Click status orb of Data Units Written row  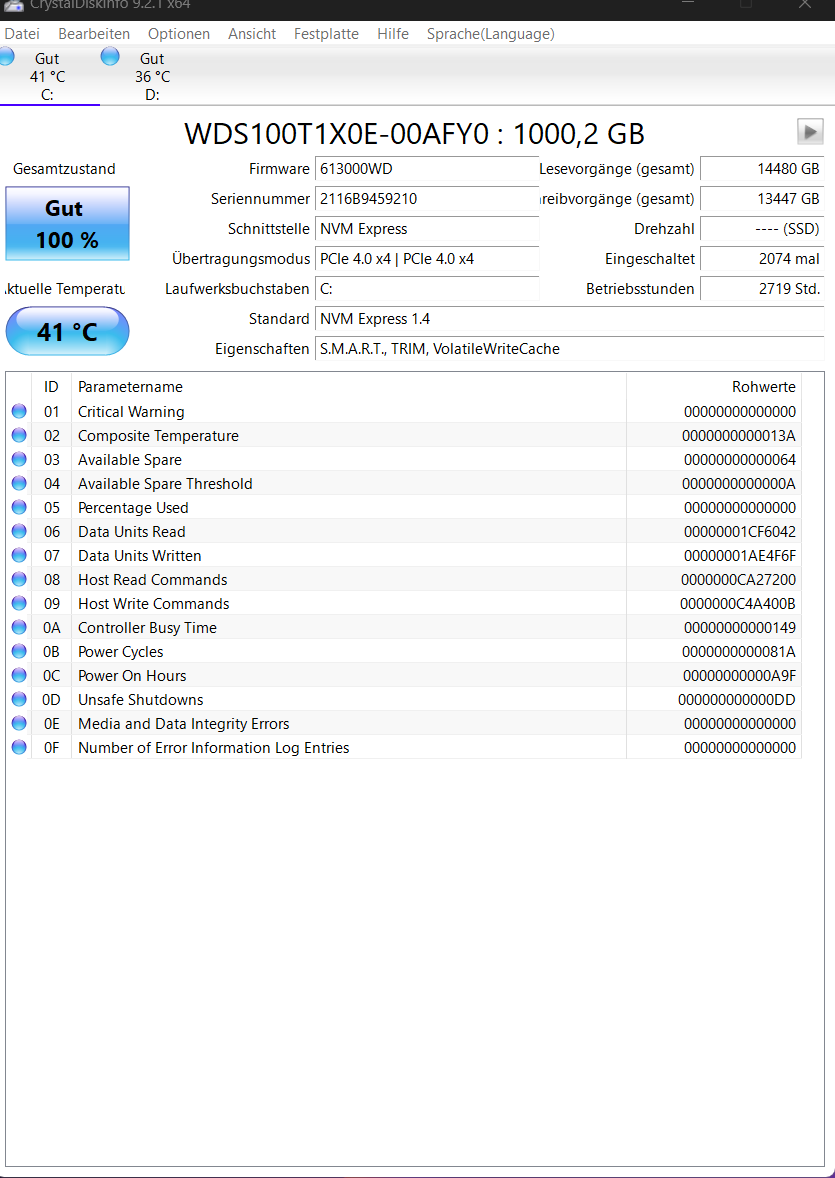pyautogui.click(x=19, y=555)
